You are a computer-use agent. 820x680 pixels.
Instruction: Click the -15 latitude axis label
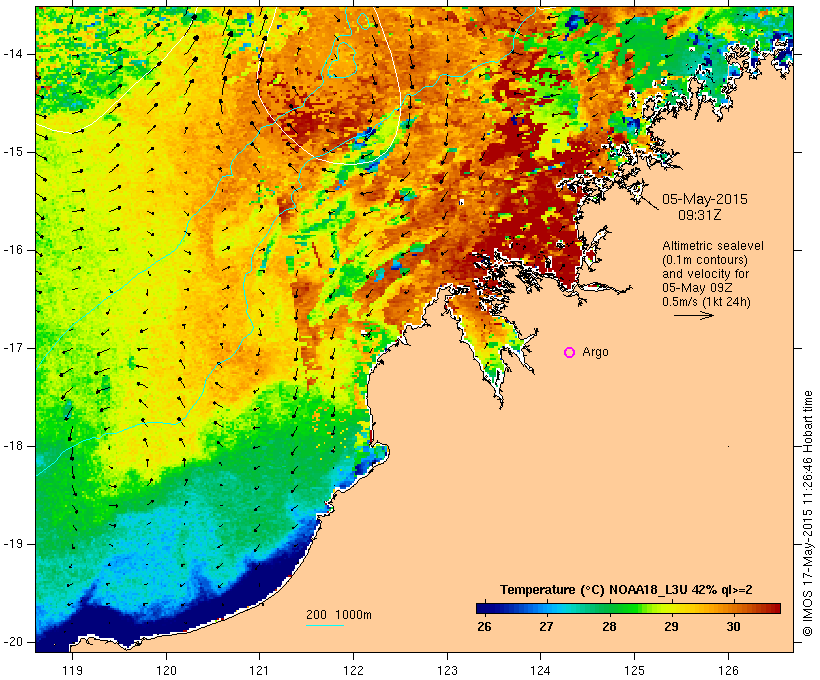[12, 152]
